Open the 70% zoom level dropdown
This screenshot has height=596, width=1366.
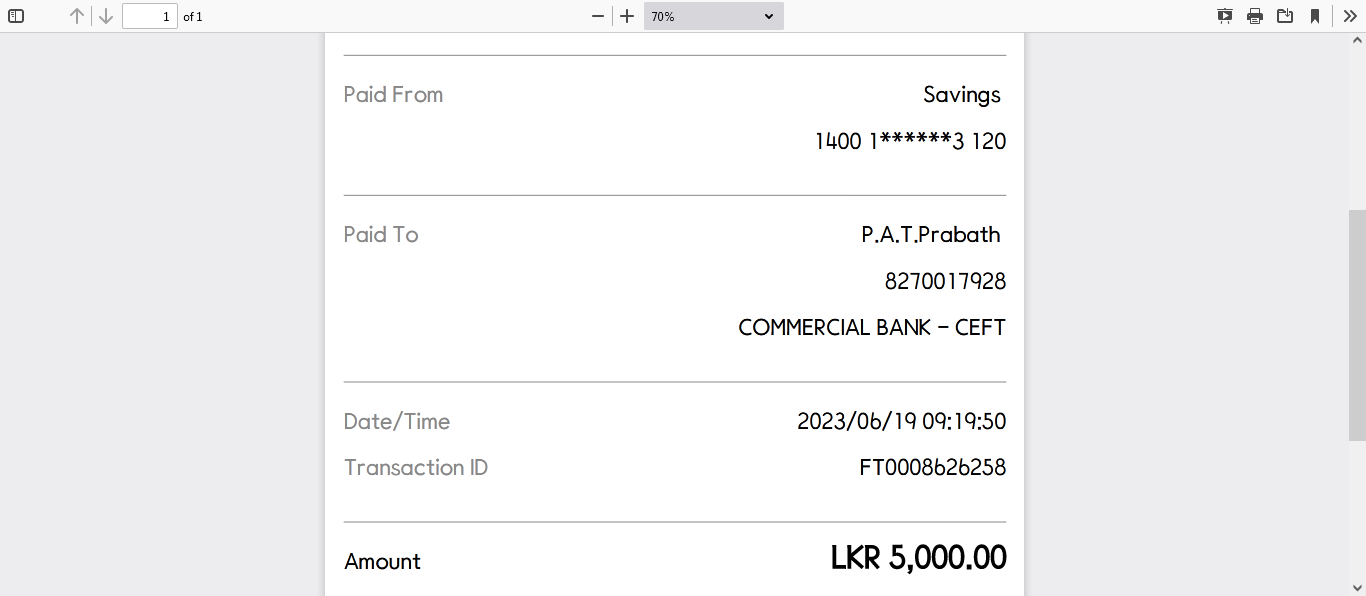(713, 16)
